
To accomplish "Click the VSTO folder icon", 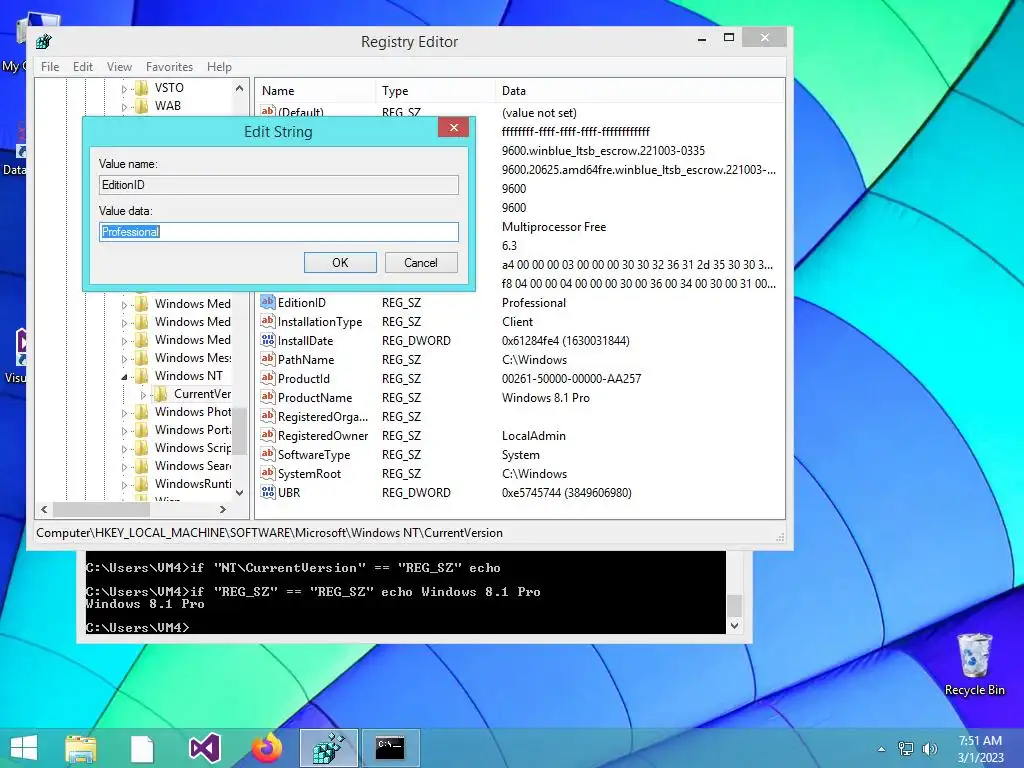I will click(142, 88).
